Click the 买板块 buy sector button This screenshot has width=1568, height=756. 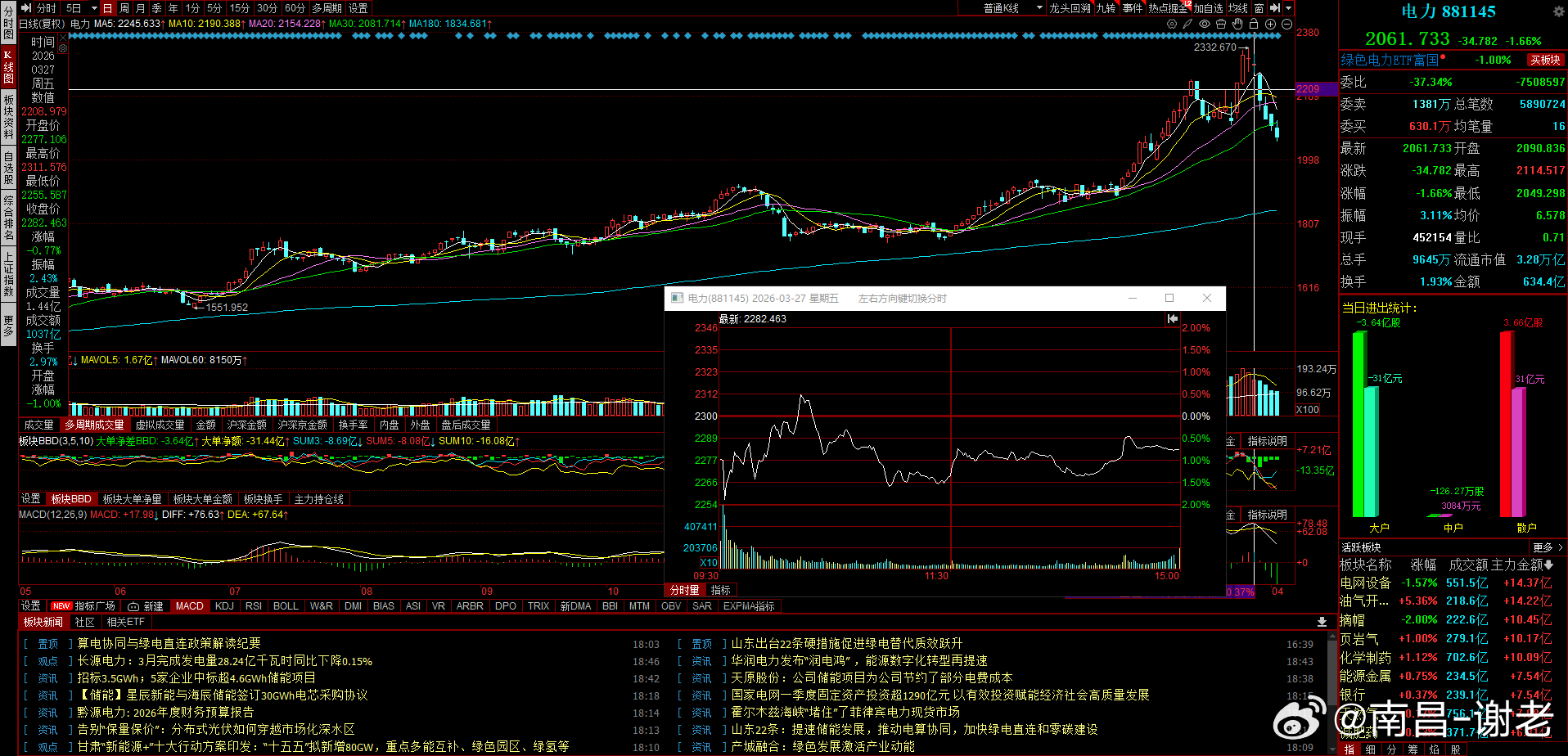[x=1545, y=61]
